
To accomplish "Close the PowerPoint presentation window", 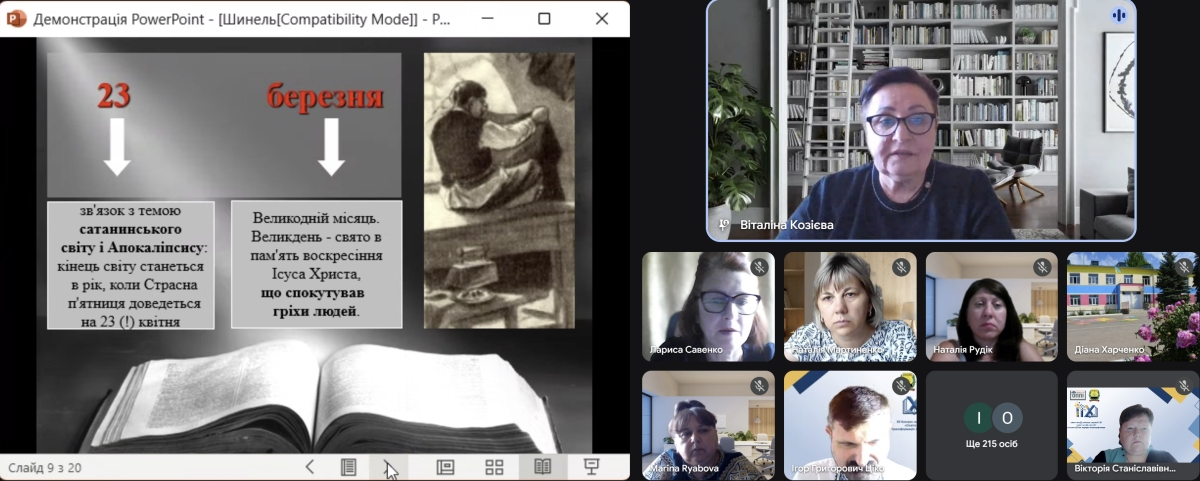I will point(602,18).
